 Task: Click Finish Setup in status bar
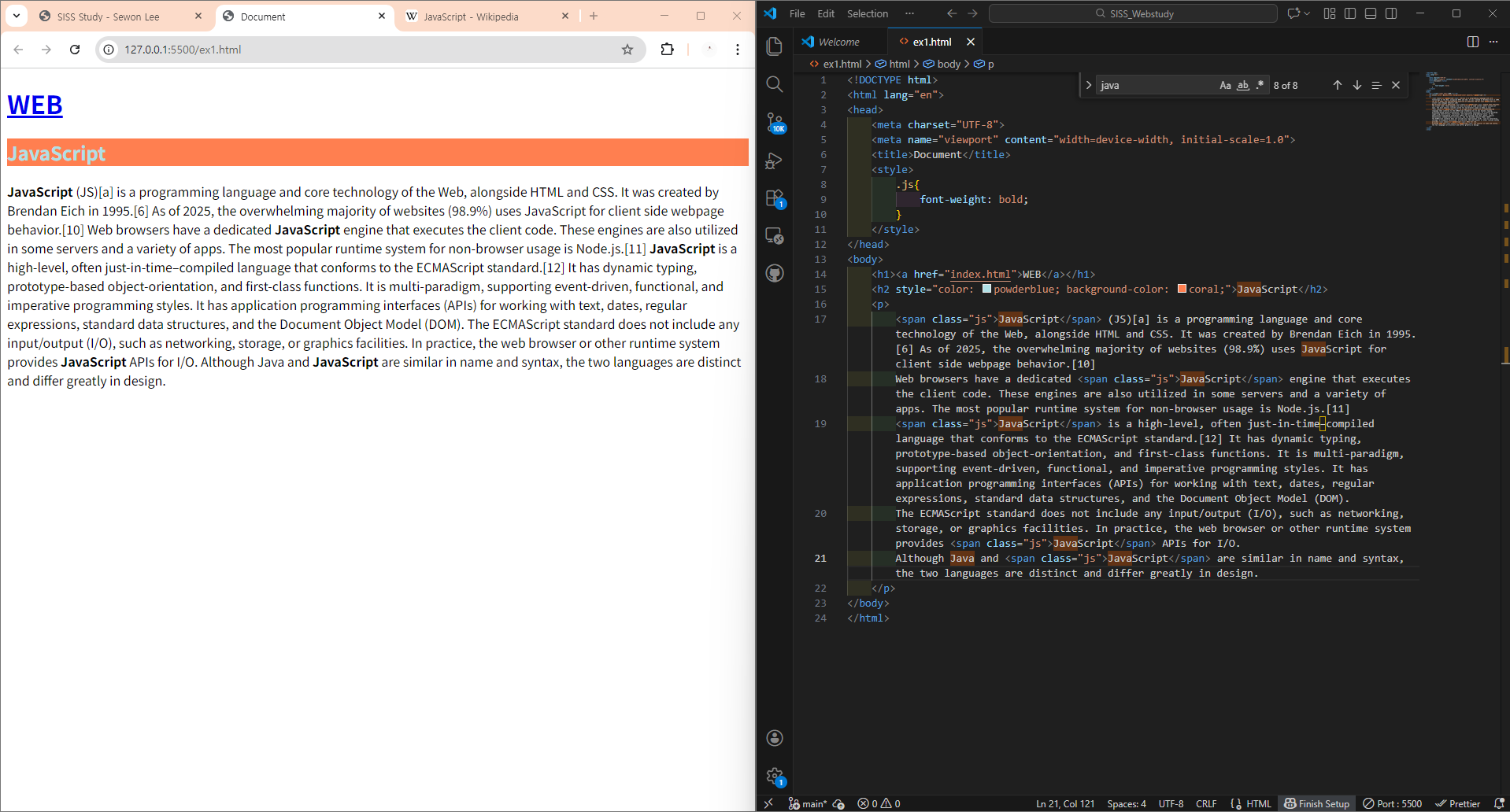(x=1316, y=803)
